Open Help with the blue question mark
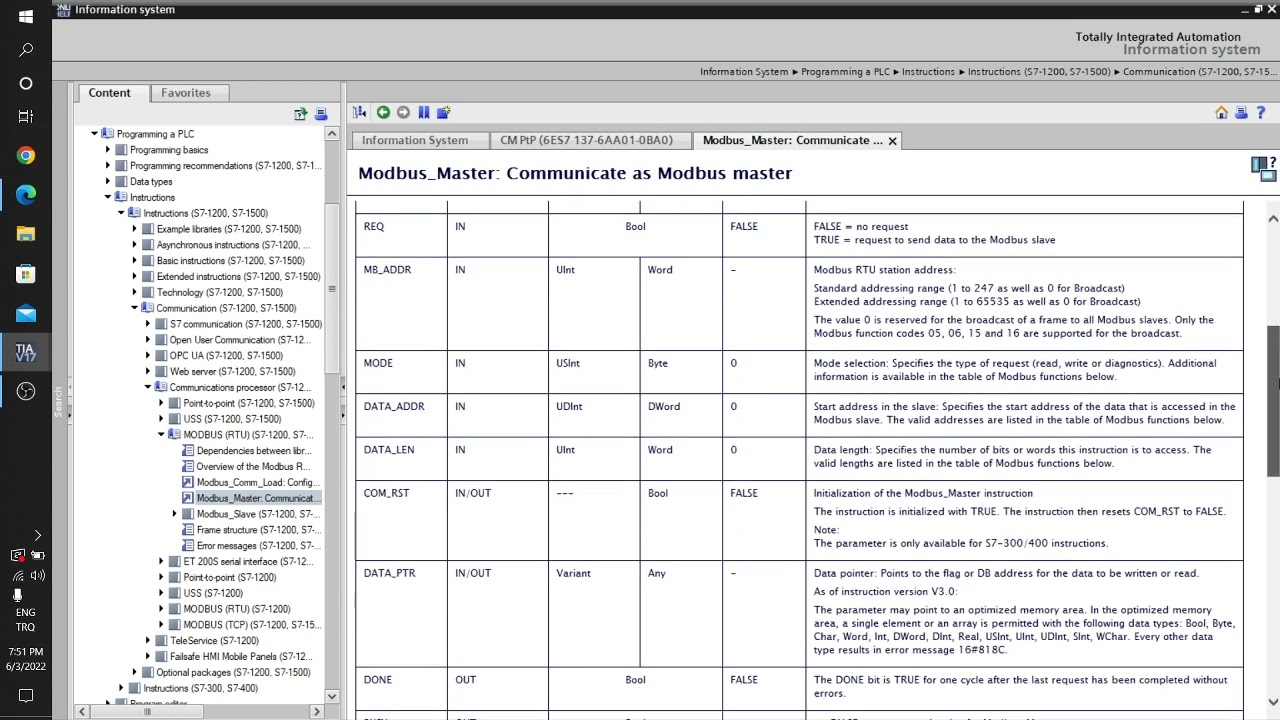The width and height of the screenshot is (1280, 720). pyautogui.click(x=1261, y=113)
